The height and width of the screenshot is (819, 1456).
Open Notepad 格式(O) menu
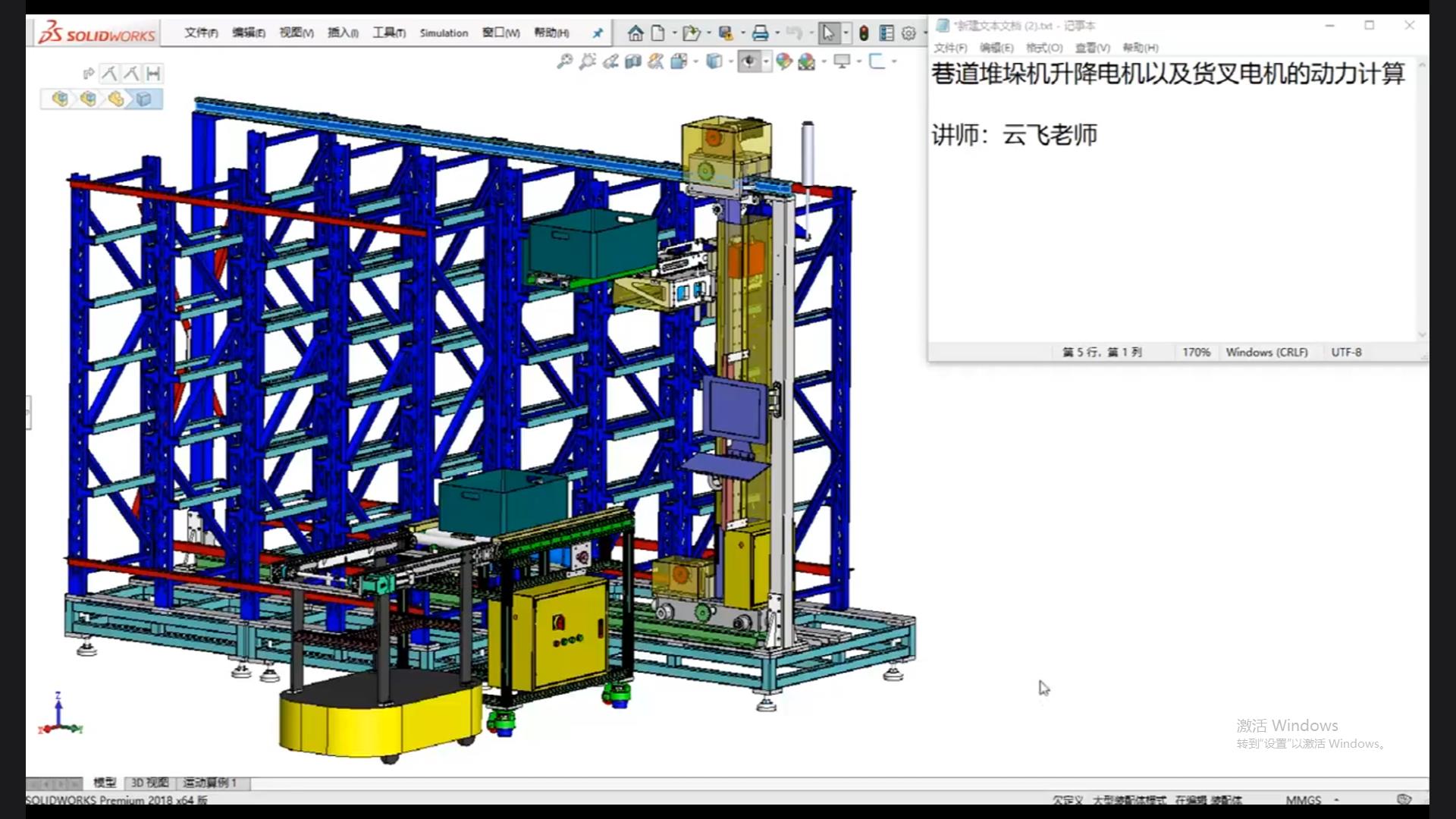(x=1044, y=48)
